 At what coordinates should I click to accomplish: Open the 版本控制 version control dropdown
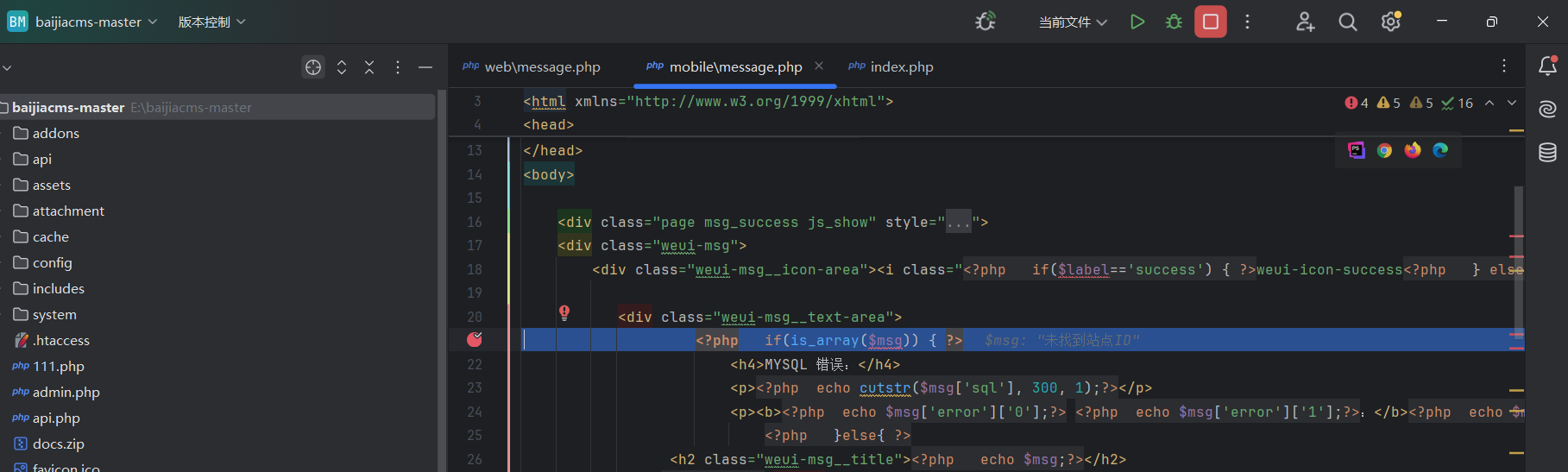point(211,22)
